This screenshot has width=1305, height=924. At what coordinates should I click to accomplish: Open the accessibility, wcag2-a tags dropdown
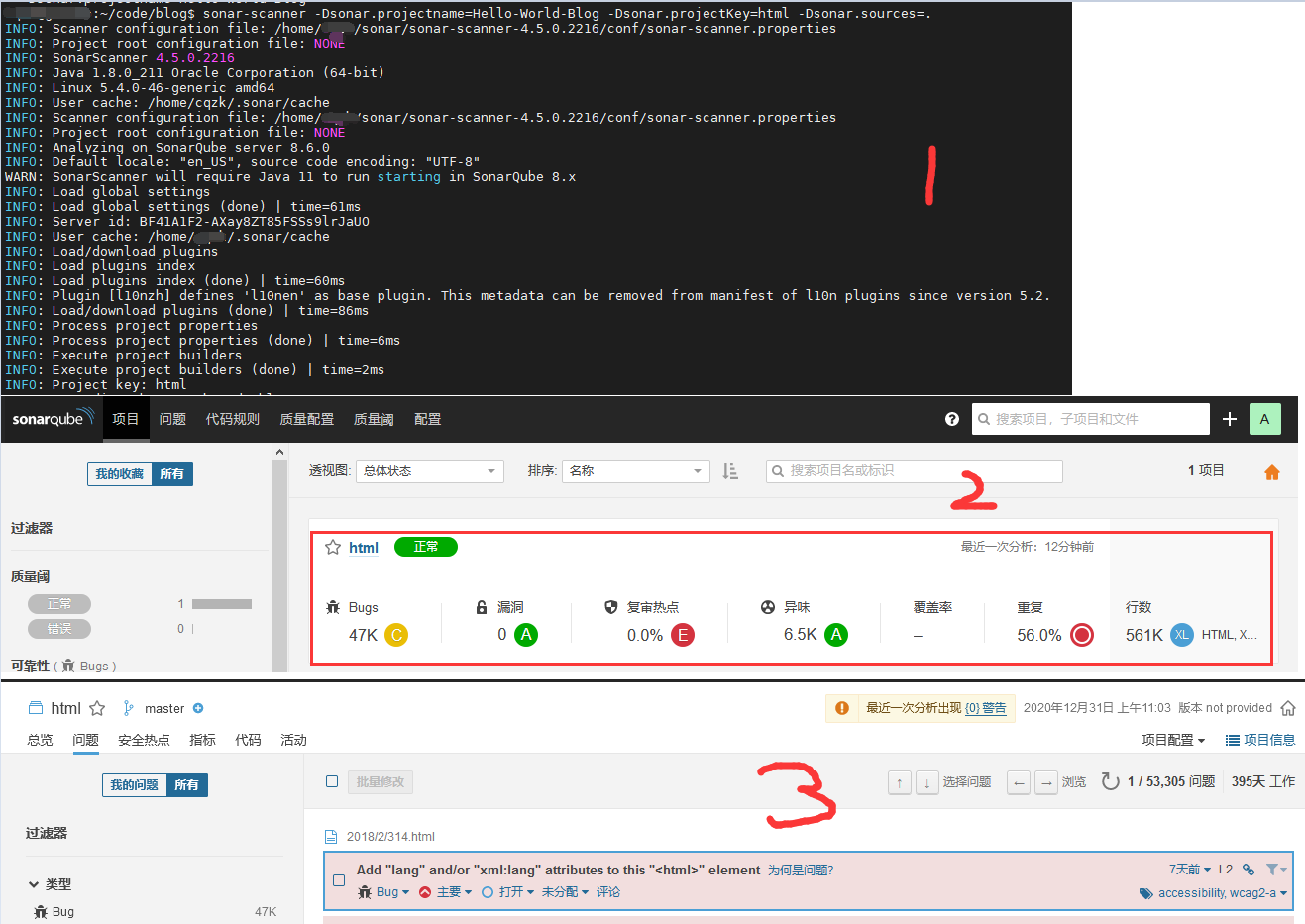1214,893
